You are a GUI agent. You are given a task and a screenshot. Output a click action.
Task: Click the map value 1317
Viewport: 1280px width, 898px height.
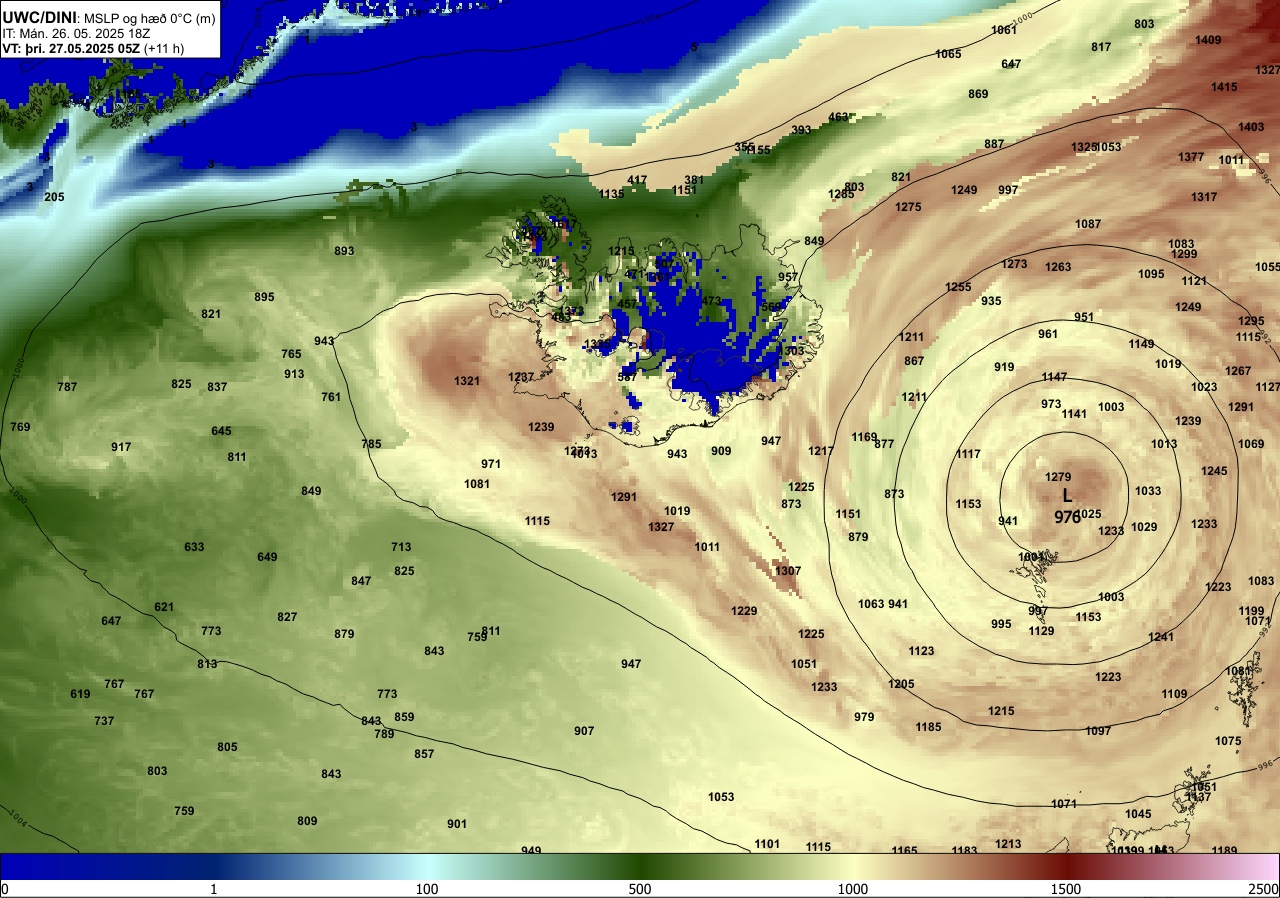(x=1204, y=197)
